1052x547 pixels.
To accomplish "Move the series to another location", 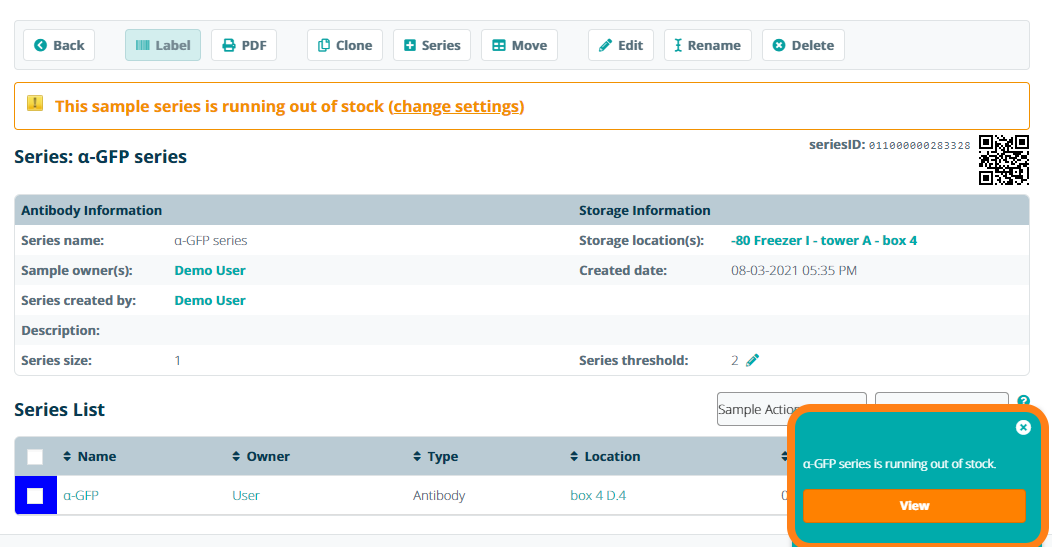I will pos(519,45).
